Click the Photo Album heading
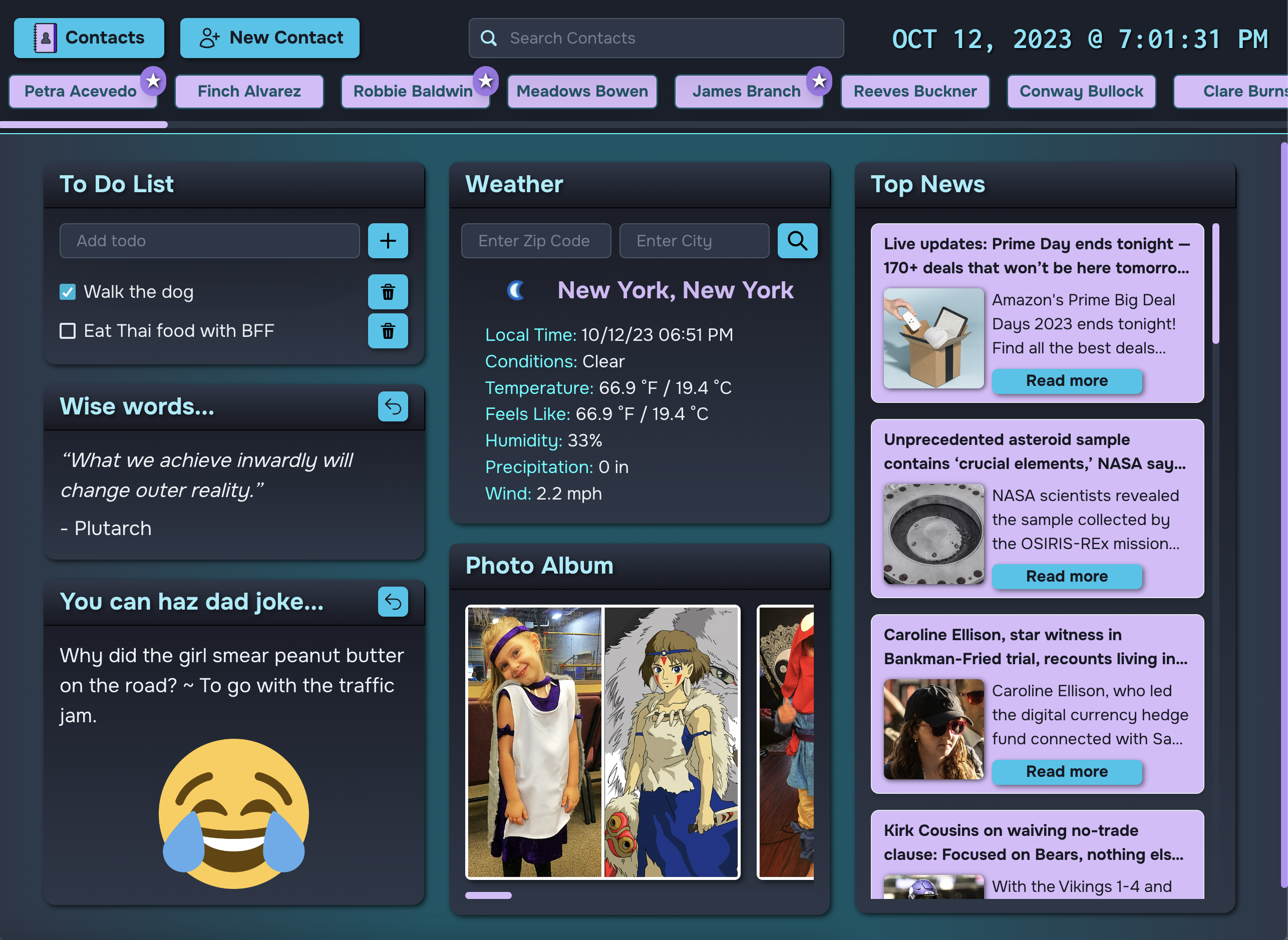This screenshot has width=1288, height=940. click(539, 566)
